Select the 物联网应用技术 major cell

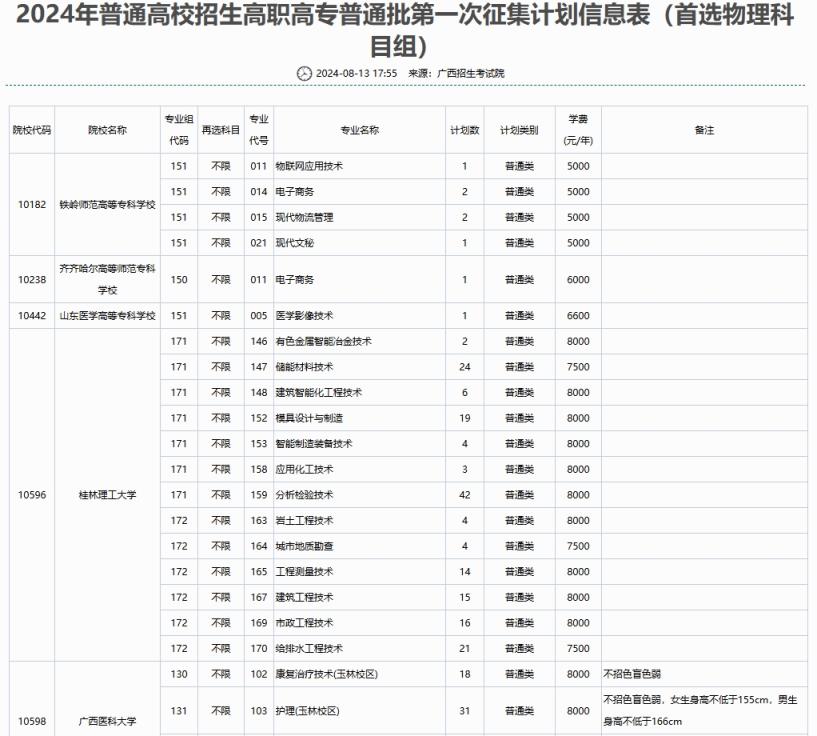point(309,166)
